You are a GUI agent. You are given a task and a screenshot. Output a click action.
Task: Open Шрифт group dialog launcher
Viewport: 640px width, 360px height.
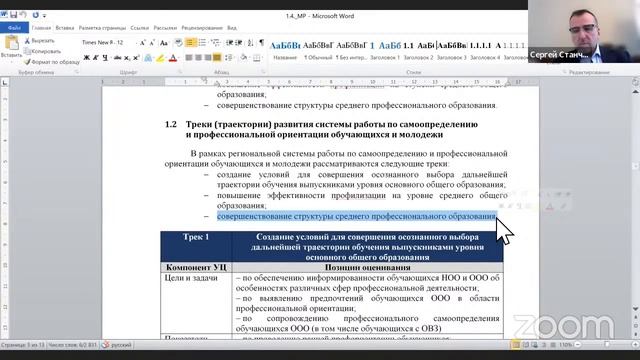[x=180, y=72]
